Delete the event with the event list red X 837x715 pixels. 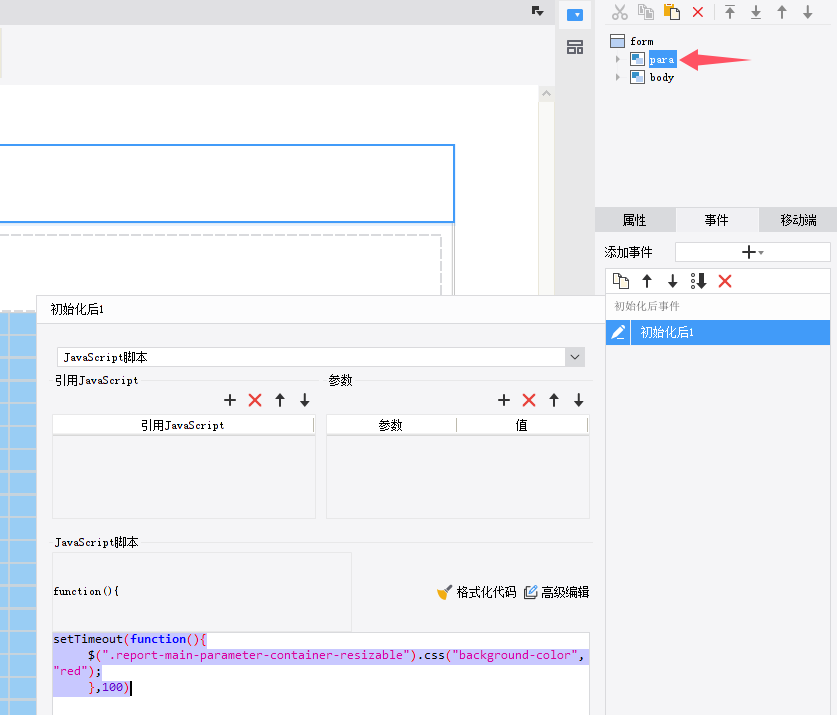point(725,281)
